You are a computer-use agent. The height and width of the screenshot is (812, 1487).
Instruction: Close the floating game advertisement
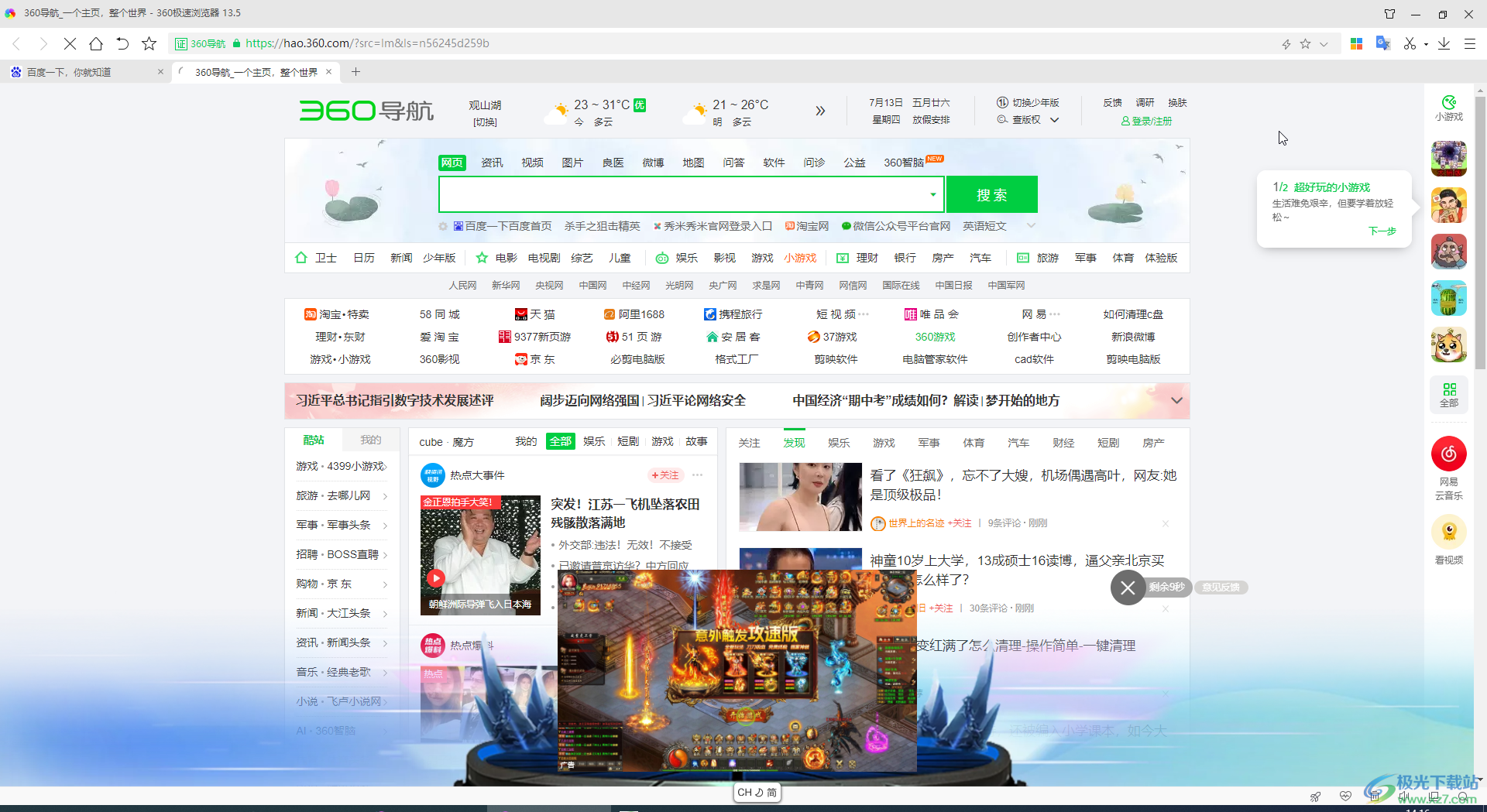point(1128,588)
